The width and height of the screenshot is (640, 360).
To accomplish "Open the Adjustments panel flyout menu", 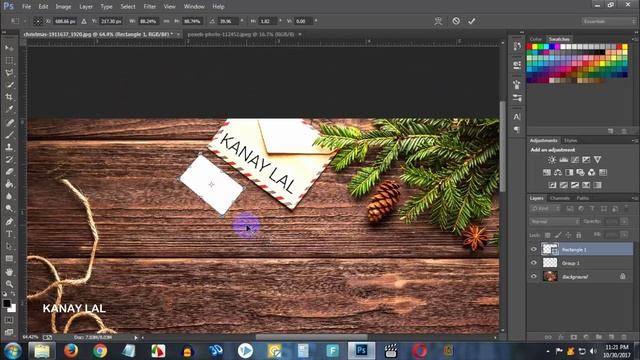I will point(634,140).
